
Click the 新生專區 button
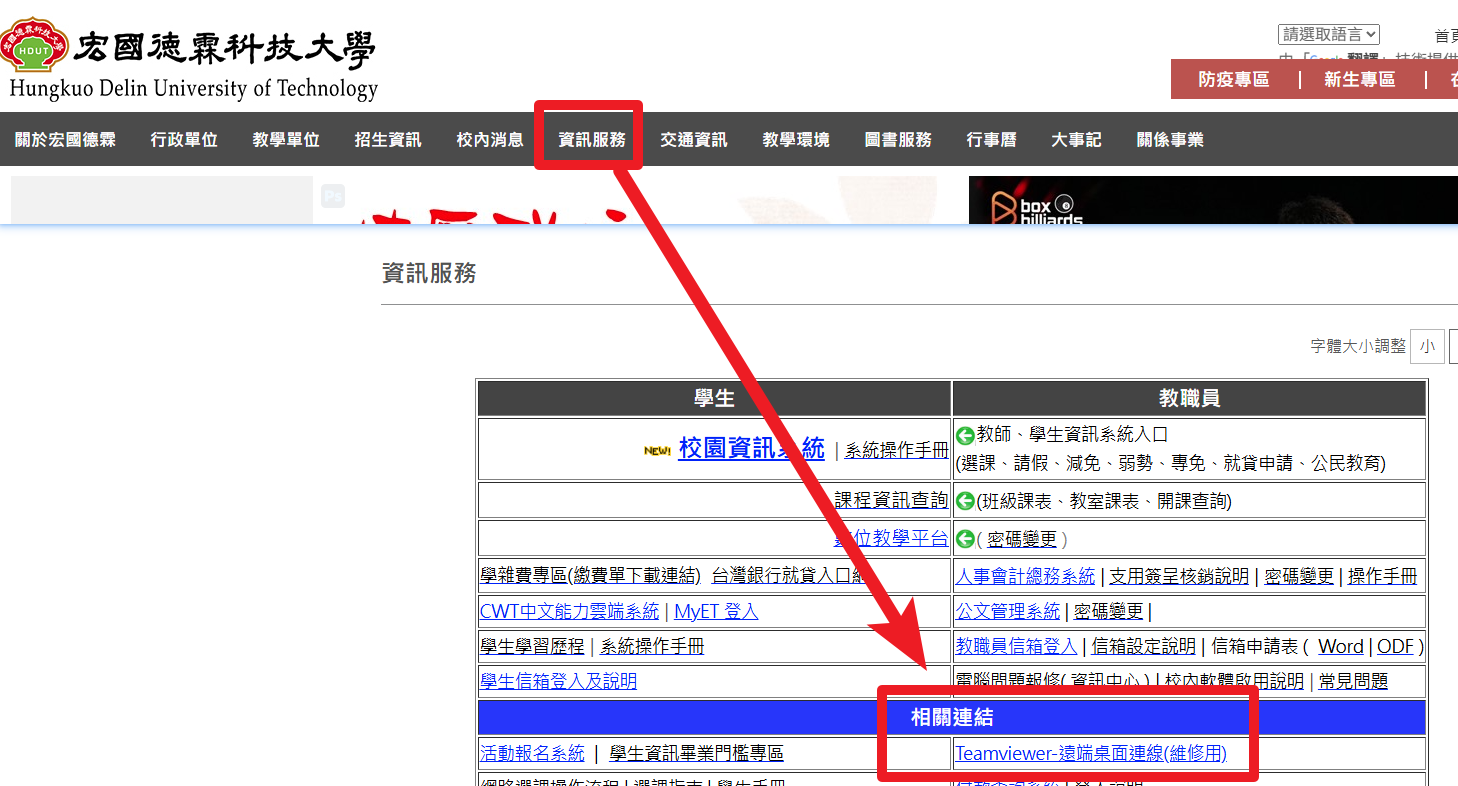pos(1359,80)
